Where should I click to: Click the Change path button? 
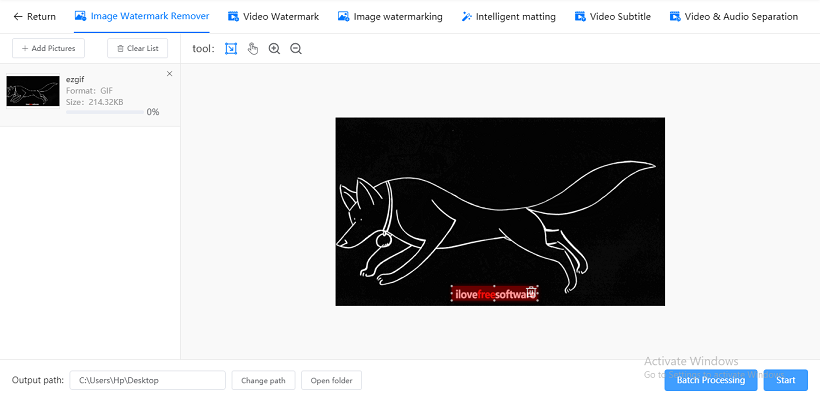[x=264, y=380]
